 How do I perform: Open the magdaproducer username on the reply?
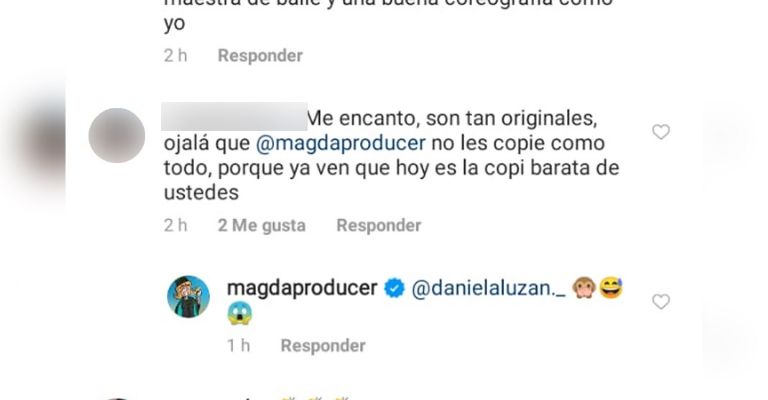(302, 288)
